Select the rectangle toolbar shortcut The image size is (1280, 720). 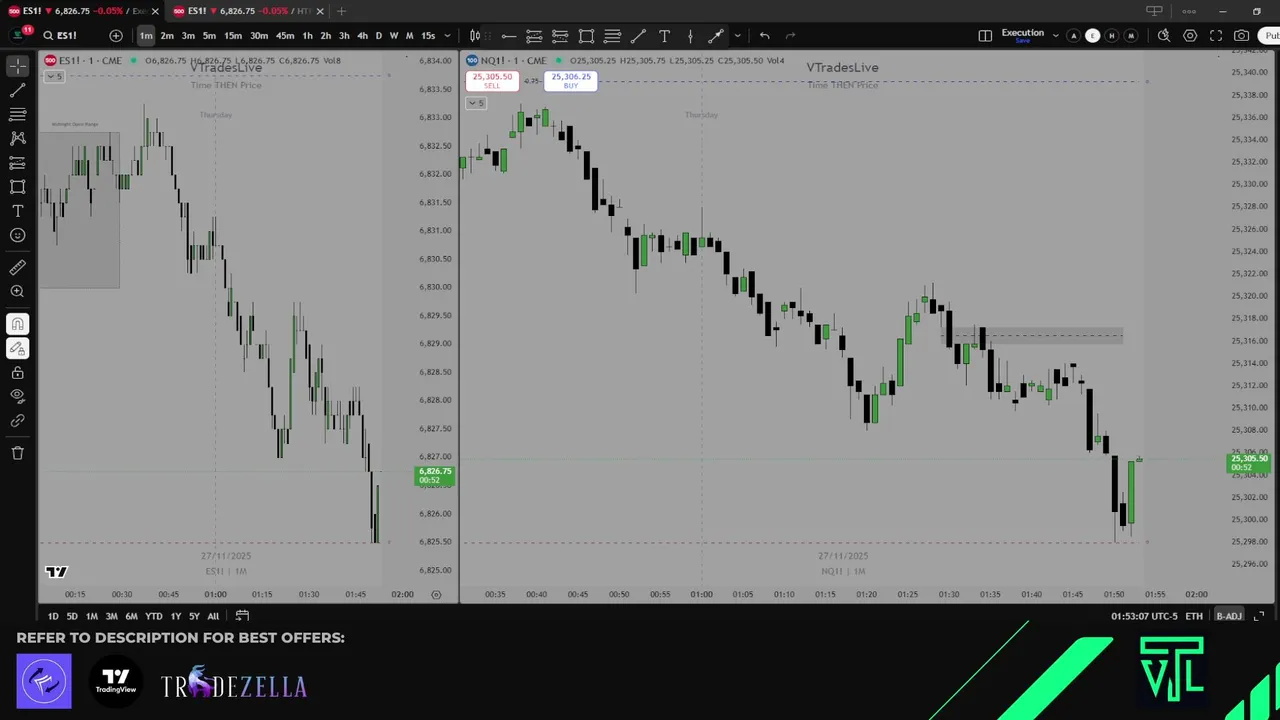[x=586, y=35]
